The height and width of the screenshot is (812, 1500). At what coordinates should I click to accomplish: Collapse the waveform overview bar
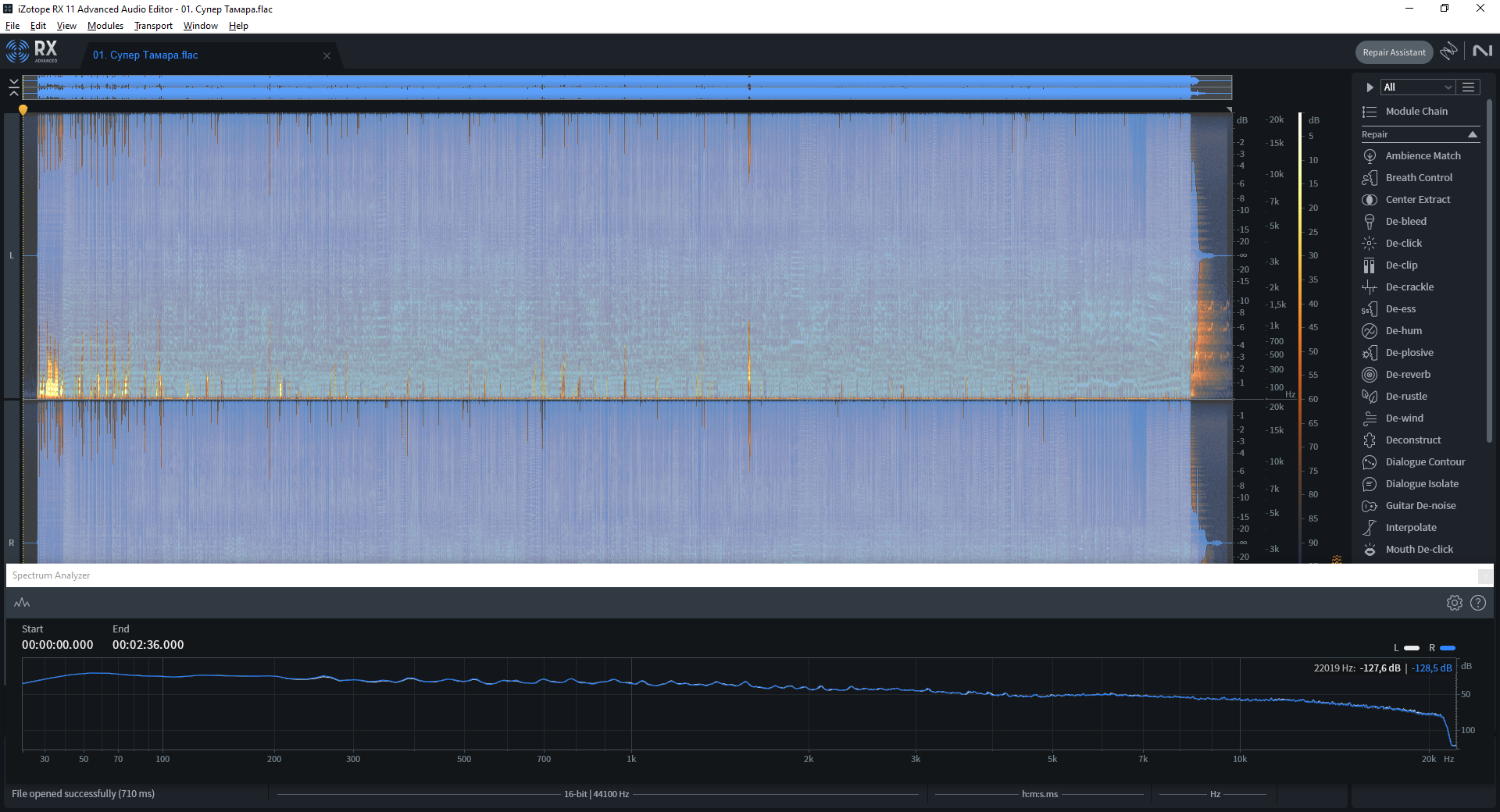tap(14, 87)
